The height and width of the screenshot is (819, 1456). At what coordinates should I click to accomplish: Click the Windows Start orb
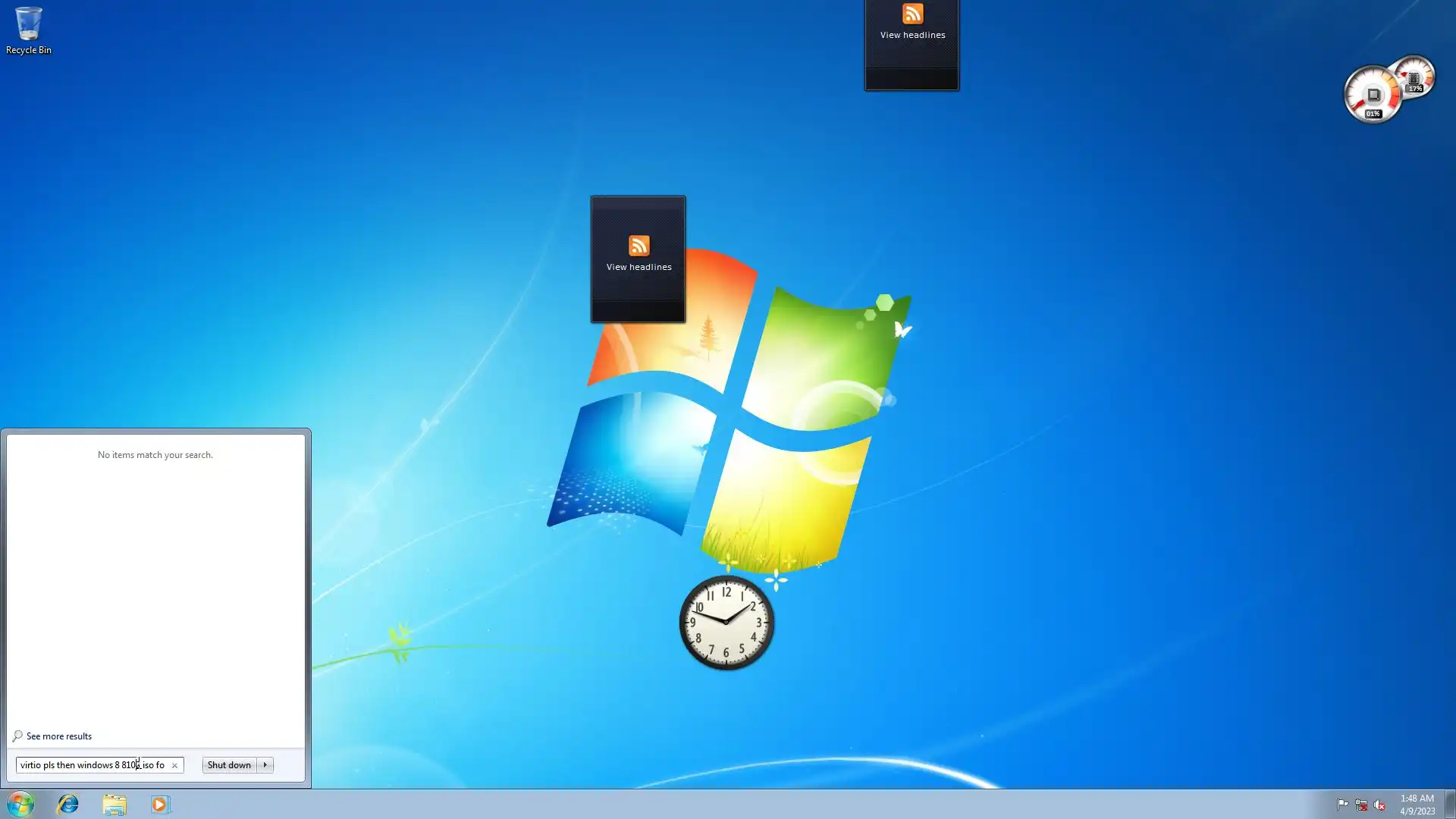coord(20,804)
